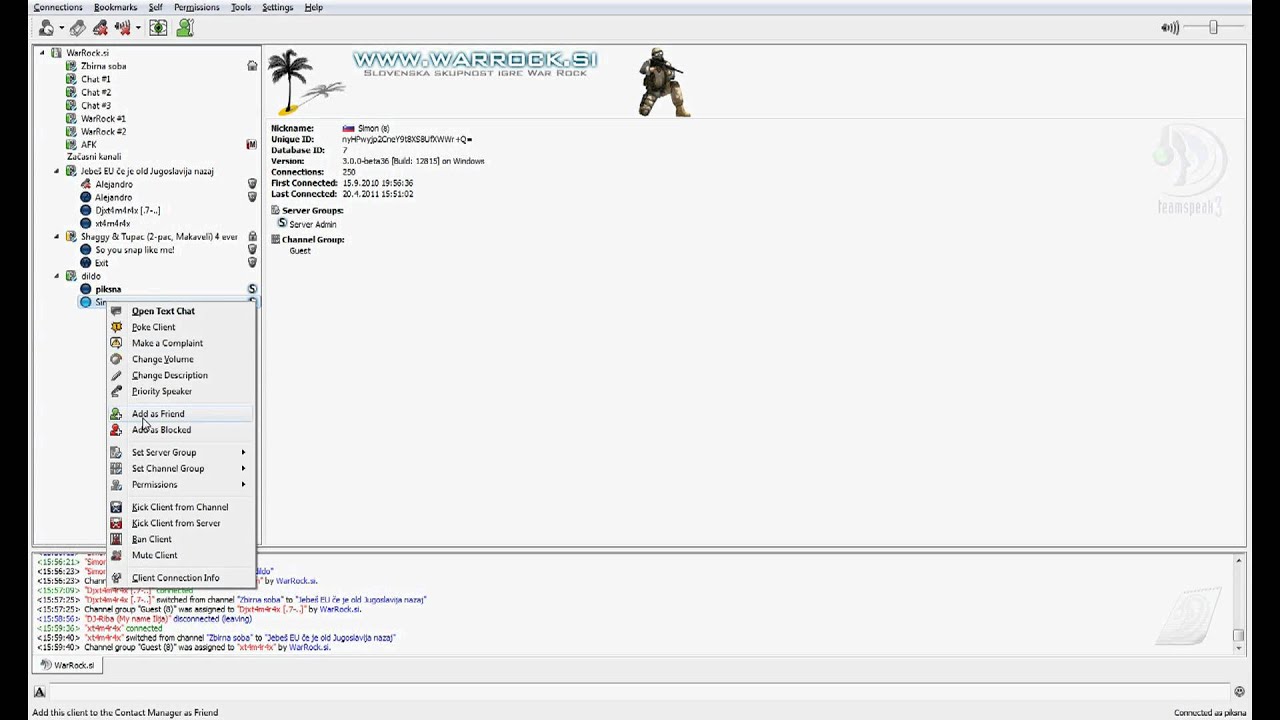This screenshot has width=1280, height=720.
Task: Select user 'So you snap like me!'
Action: point(134,250)
